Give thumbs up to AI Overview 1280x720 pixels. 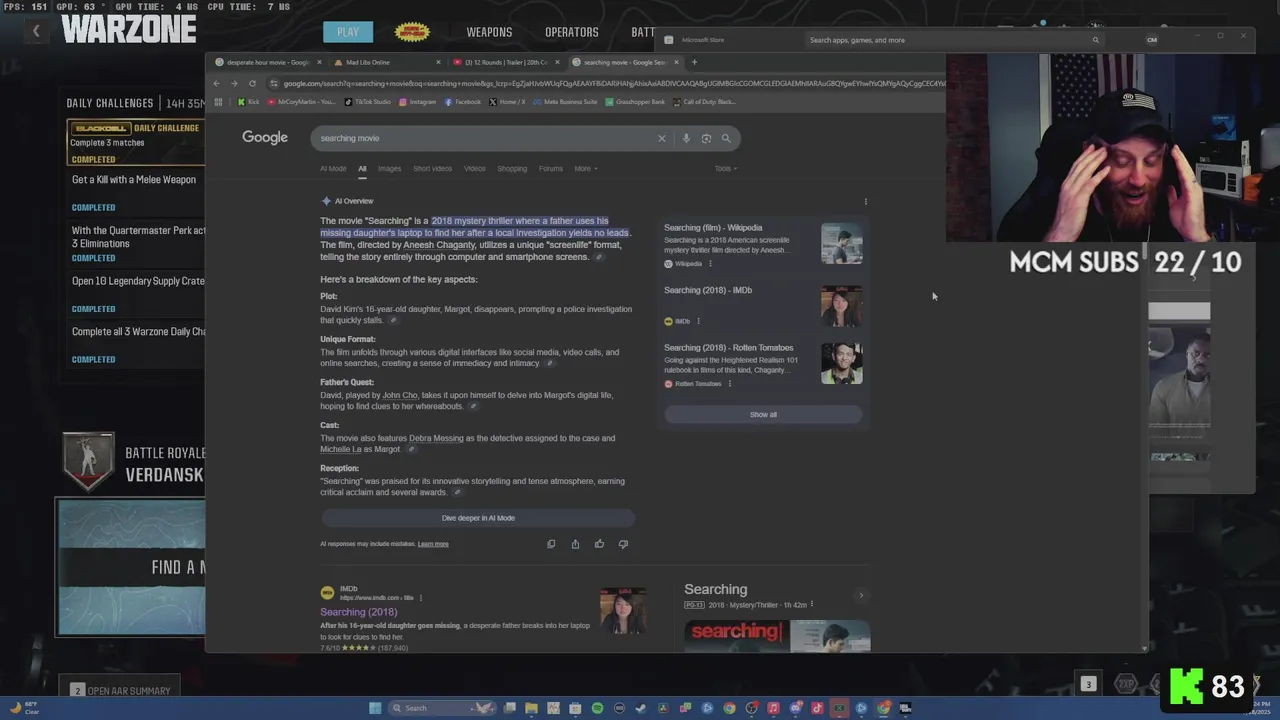click(599, 544)
